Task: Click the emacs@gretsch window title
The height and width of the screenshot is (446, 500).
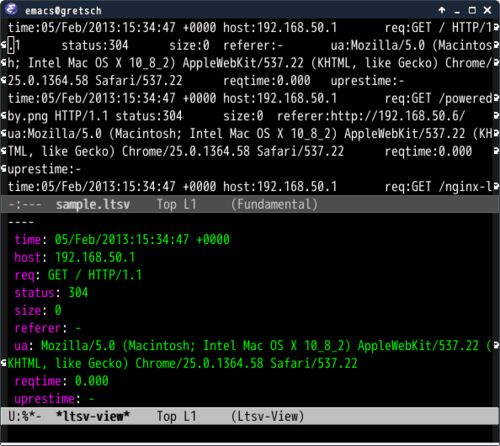Action: [63, 11]
